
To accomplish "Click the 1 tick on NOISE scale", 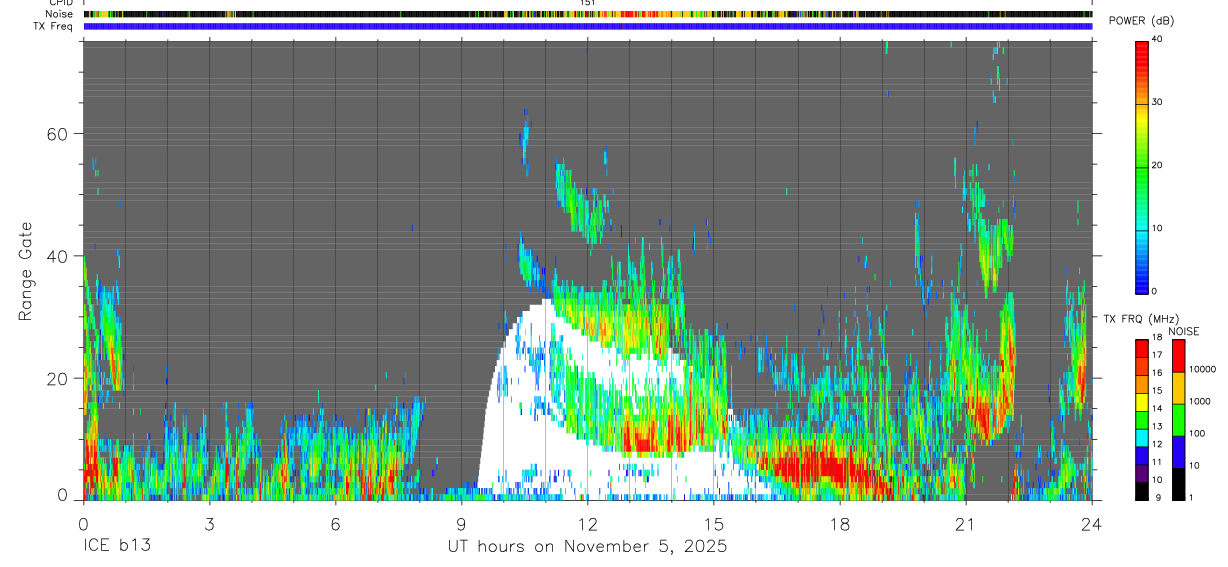I will pyautogui.click(x=1193, y=498).
